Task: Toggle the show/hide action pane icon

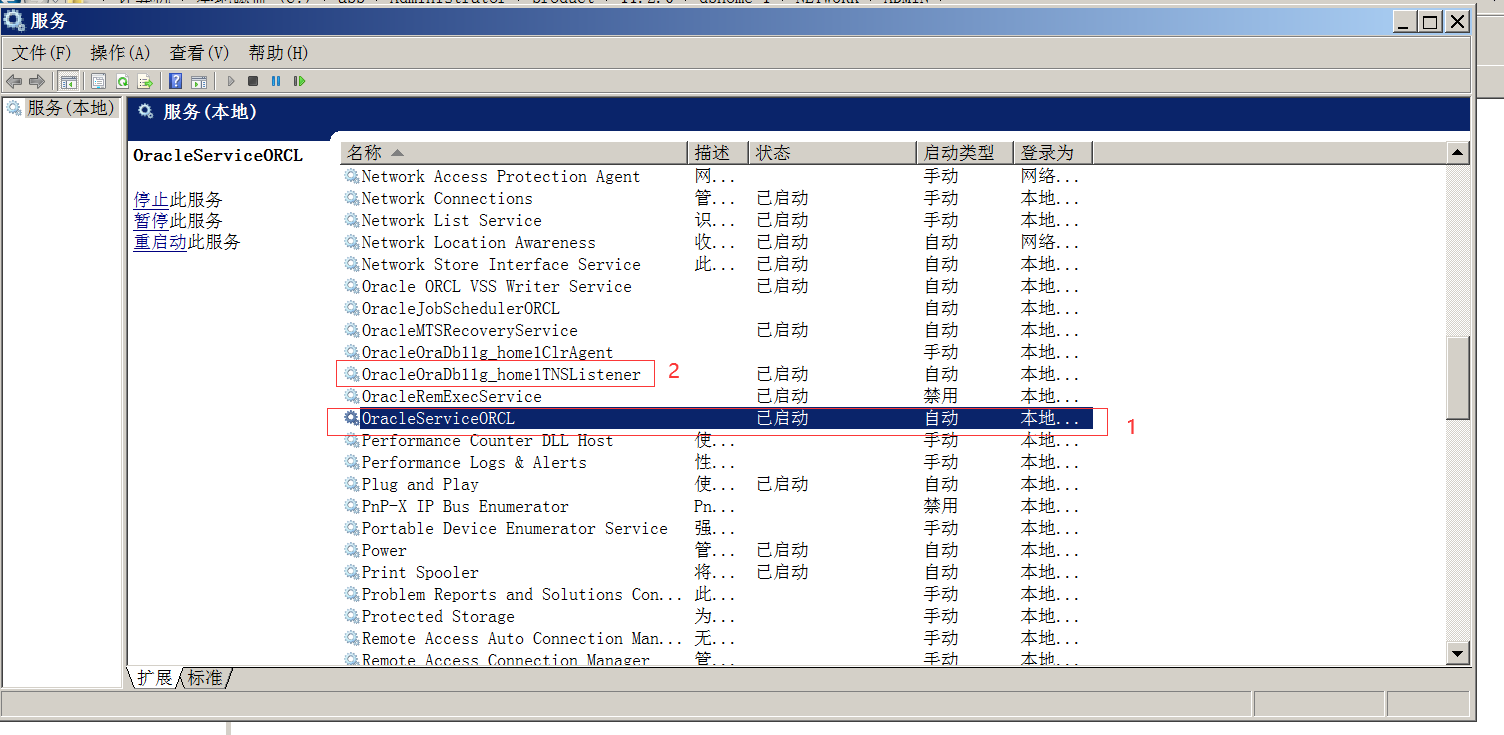Action: [x=199, y=81]
